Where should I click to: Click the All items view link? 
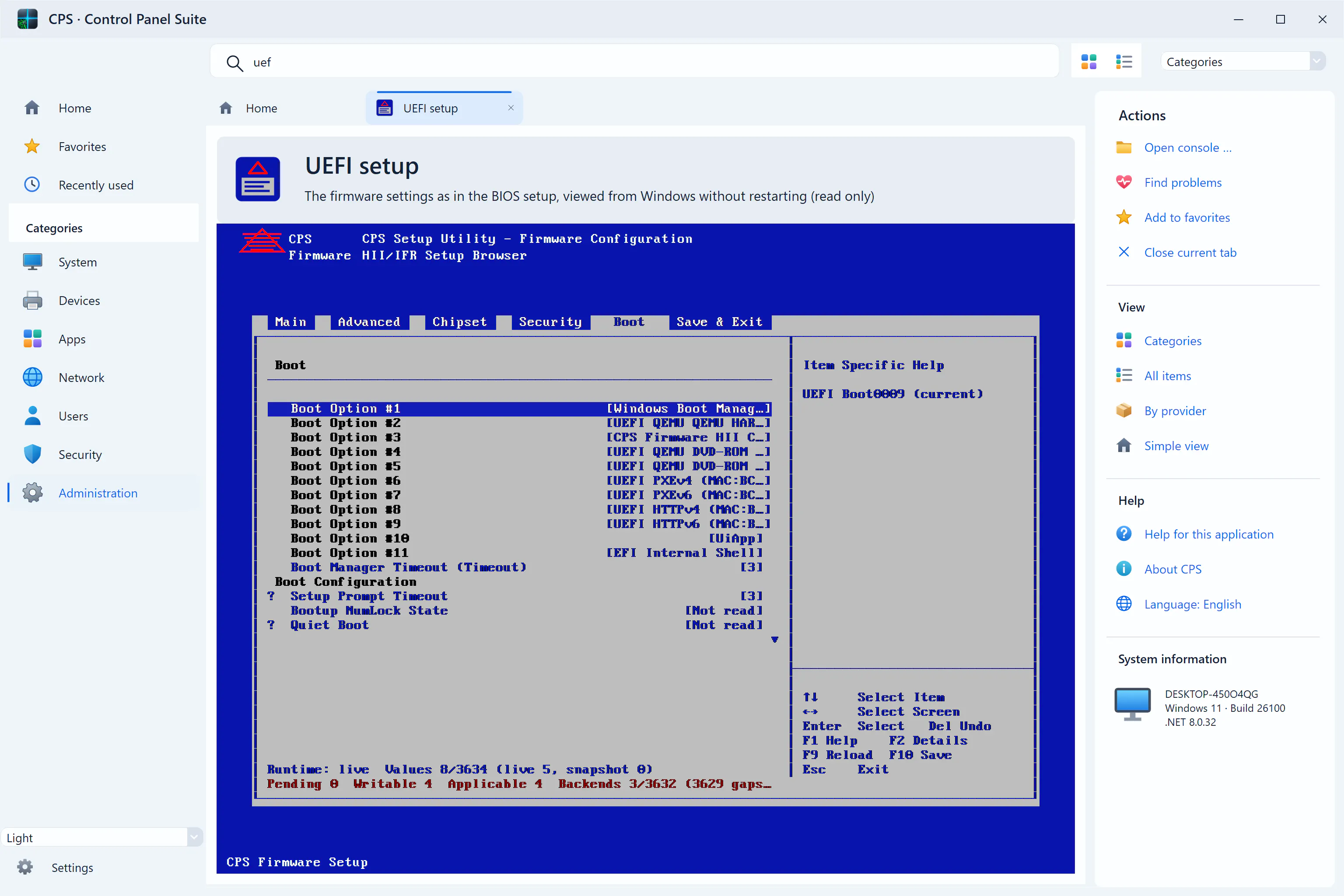tap(1167, 376)
